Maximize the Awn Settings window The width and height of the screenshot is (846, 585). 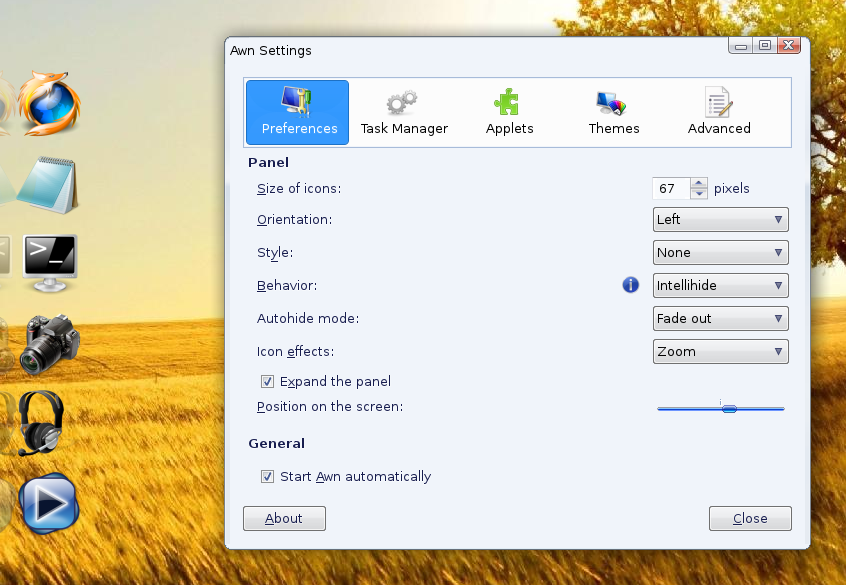tap(765, 46)
